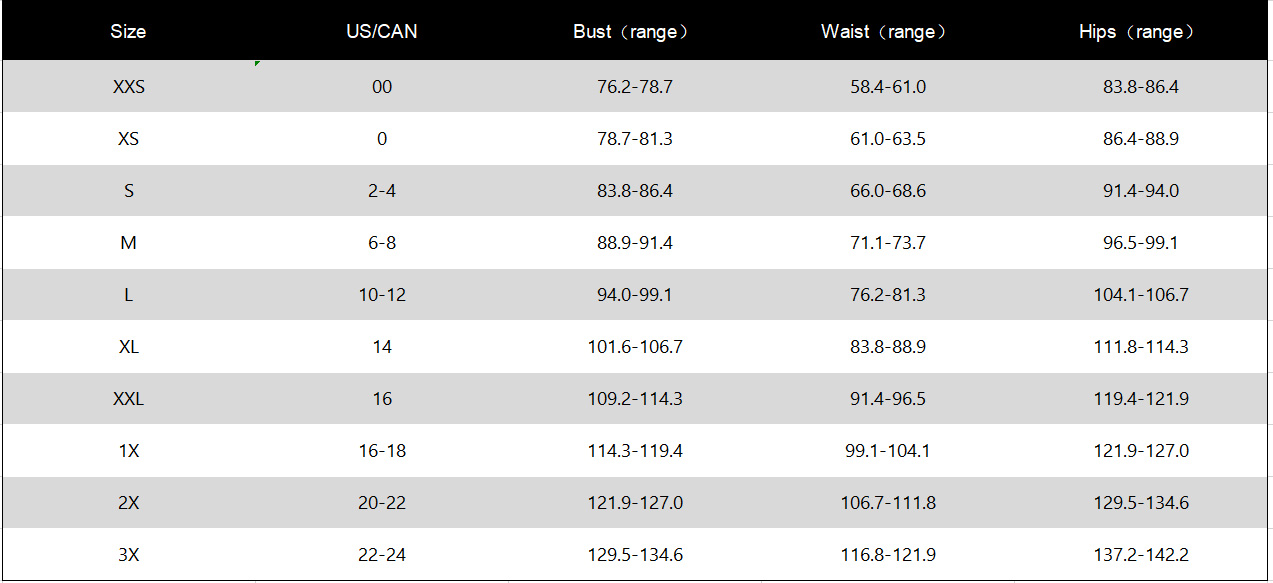
Task: Select the XS bust cell 78.7-81.3
Action: click(x=634, y=139)
